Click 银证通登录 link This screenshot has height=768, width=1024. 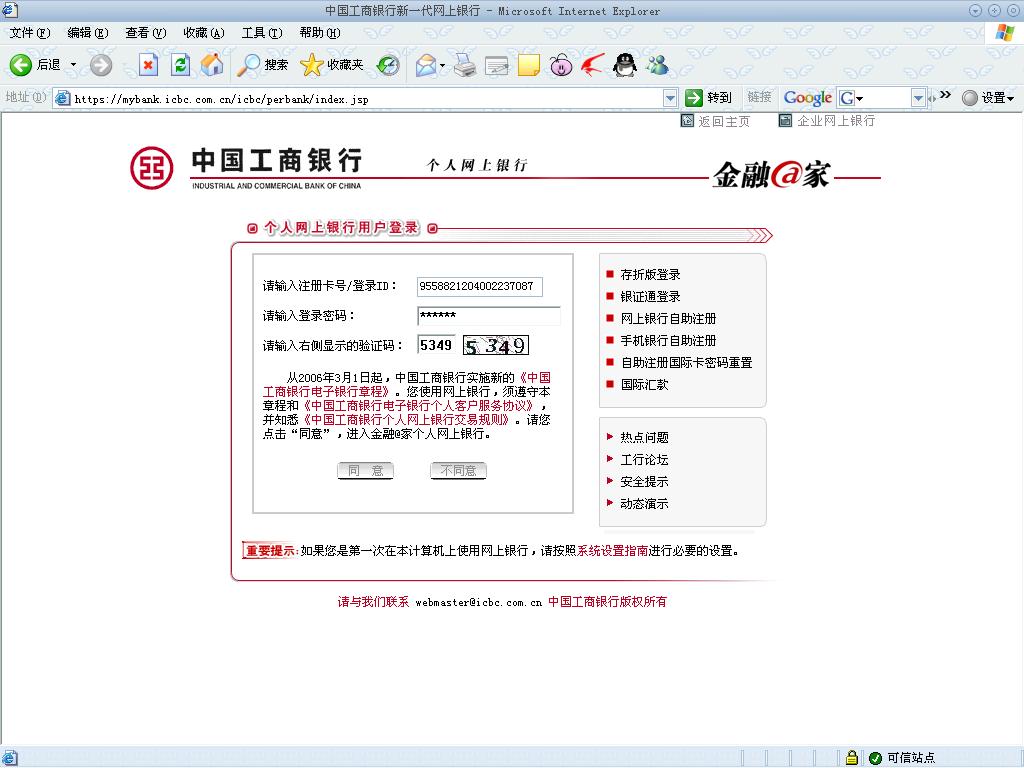click(x=650, y=296)
